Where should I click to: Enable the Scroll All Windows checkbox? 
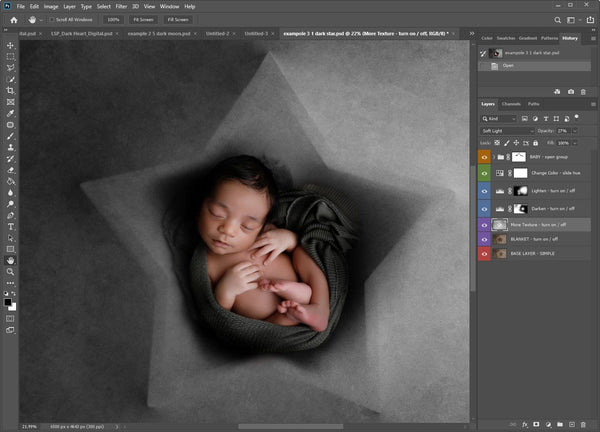point(50,19)
